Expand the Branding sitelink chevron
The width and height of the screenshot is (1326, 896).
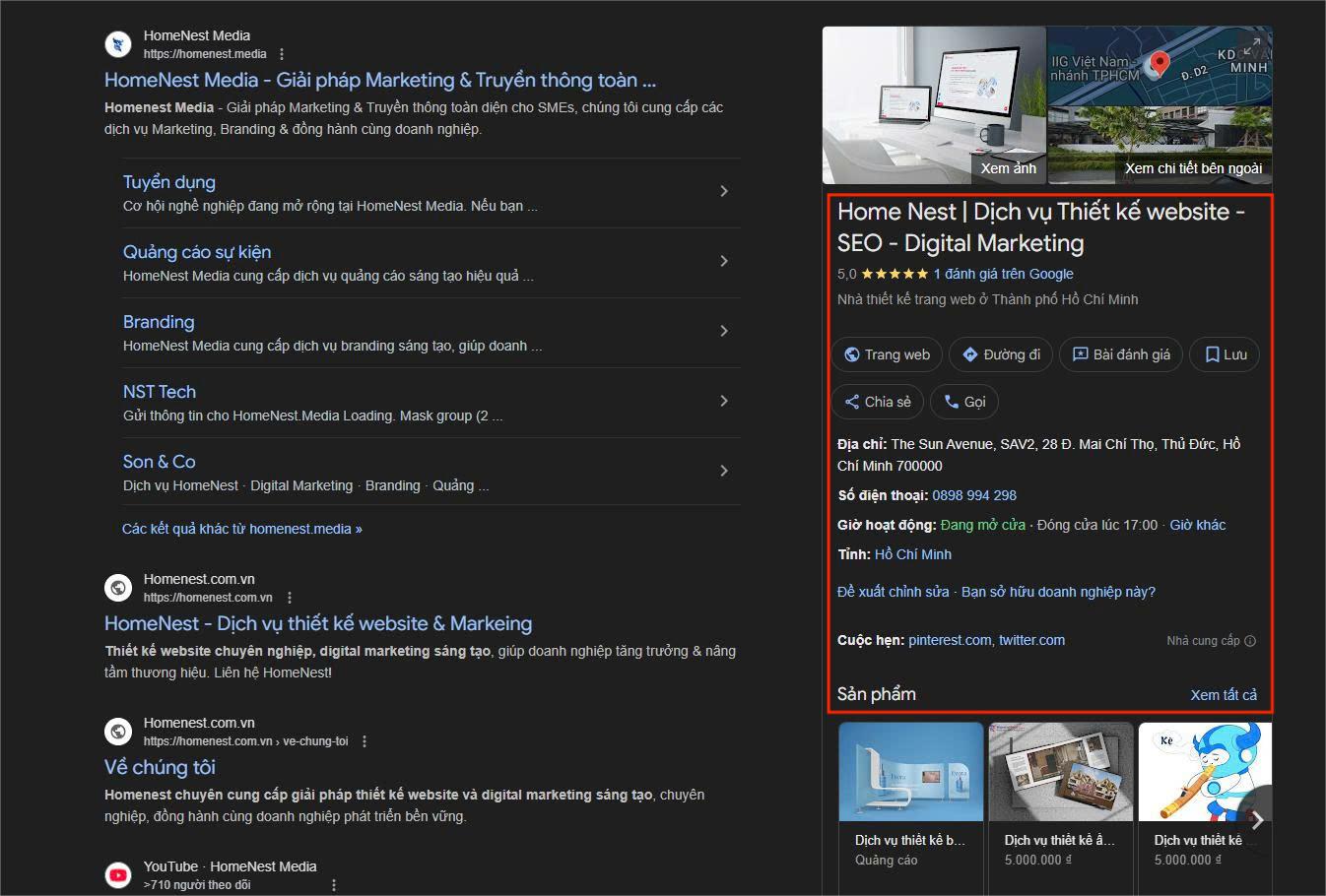click(724, 331)
